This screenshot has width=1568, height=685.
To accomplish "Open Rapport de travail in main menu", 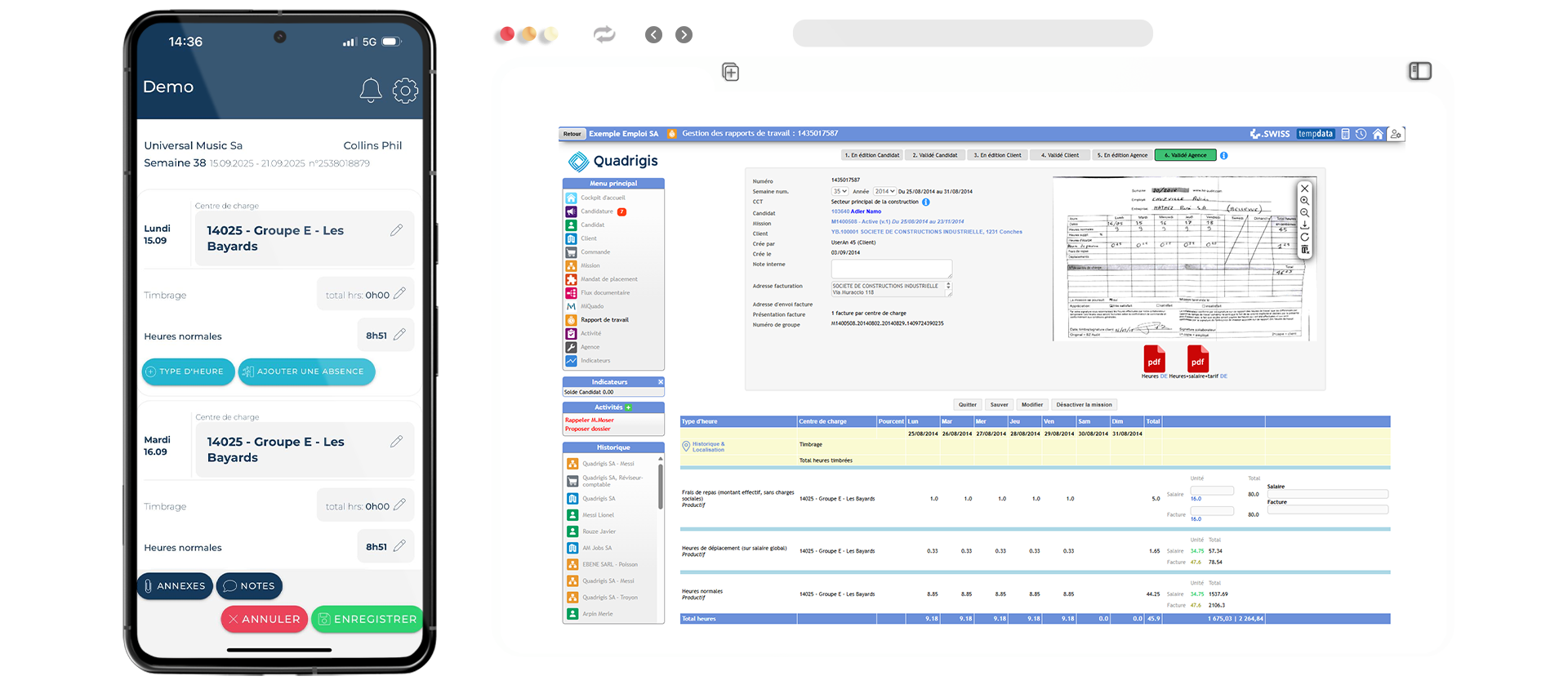I will [604, 320].
